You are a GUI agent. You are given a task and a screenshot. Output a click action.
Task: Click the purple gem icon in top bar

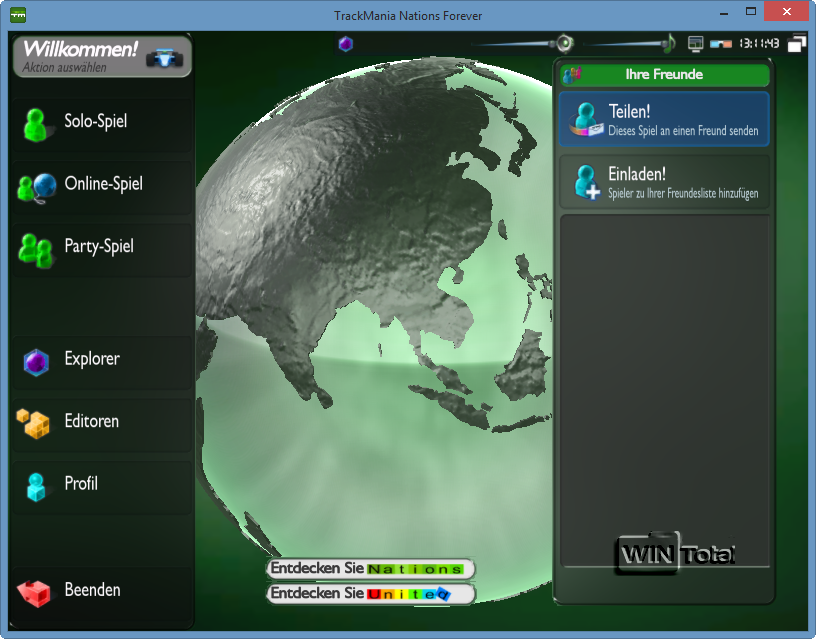click(346, 44)
